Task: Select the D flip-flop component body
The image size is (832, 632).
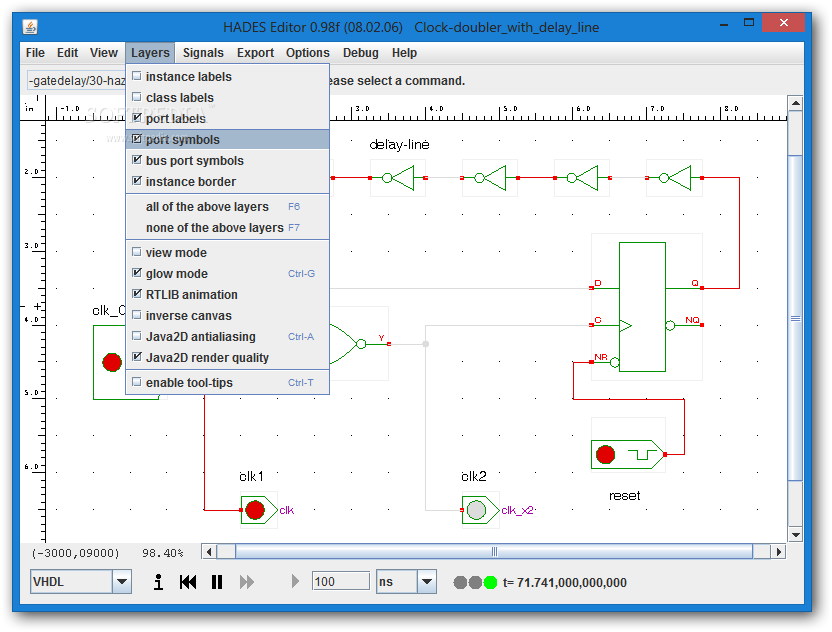Action: coord(642,307)
